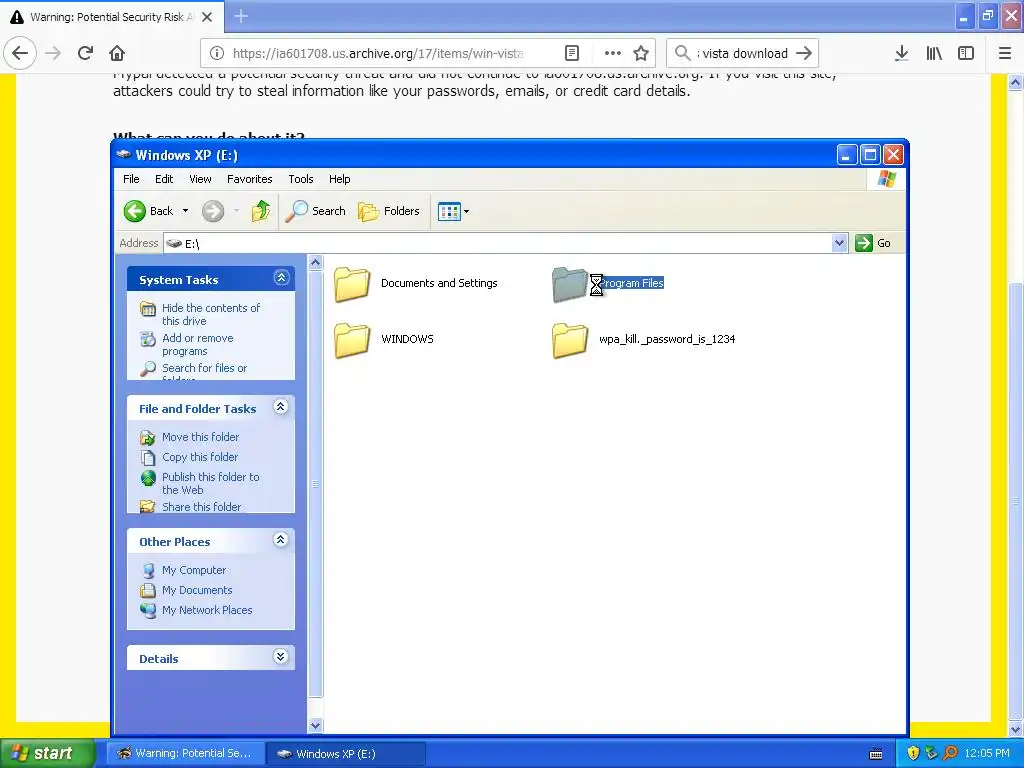Select the Documents and Settings folder icon
Viewport: 1024px width, 768px height.
[x=352, y=284]
